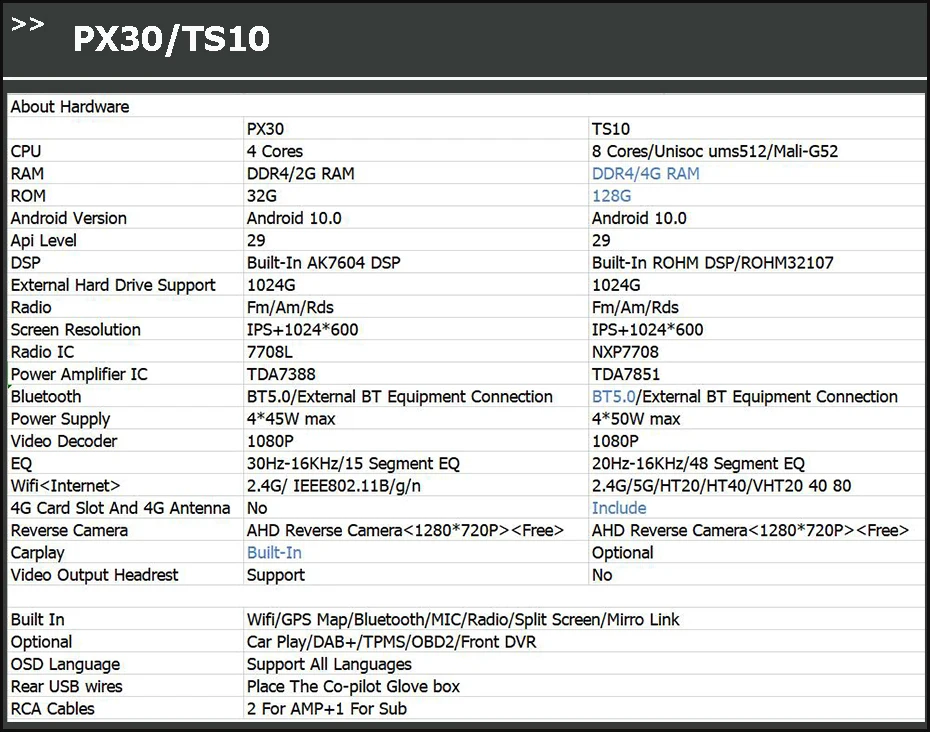This screenshot has width=930, height=732.
Task: Click the double chevron icon in header
Action: coord(28,25)
